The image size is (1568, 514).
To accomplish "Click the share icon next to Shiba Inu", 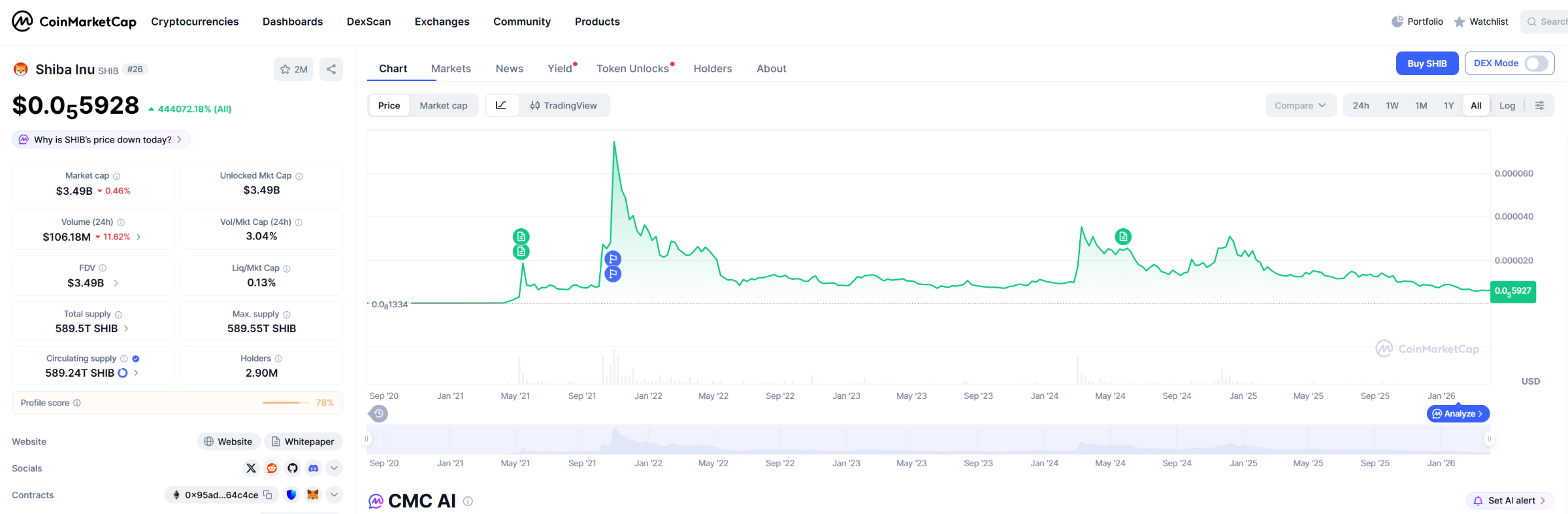I will (x=331, y=69).
